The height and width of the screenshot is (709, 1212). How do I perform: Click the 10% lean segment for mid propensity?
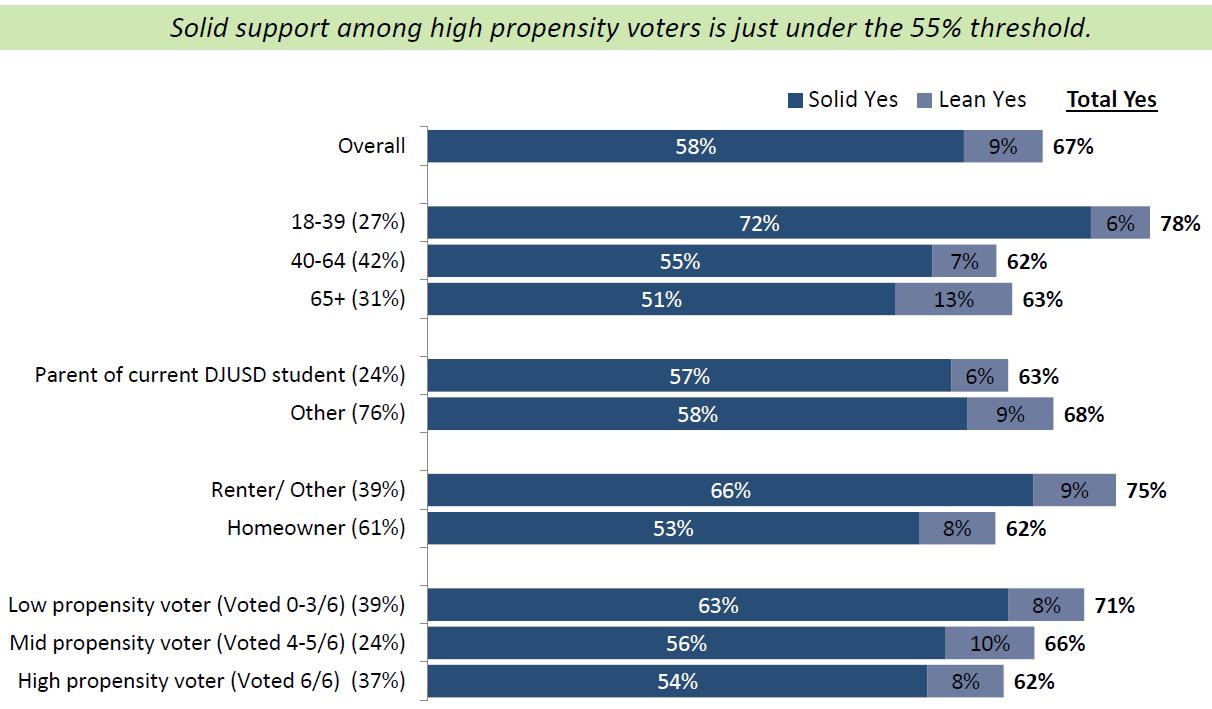coord(989,643)
